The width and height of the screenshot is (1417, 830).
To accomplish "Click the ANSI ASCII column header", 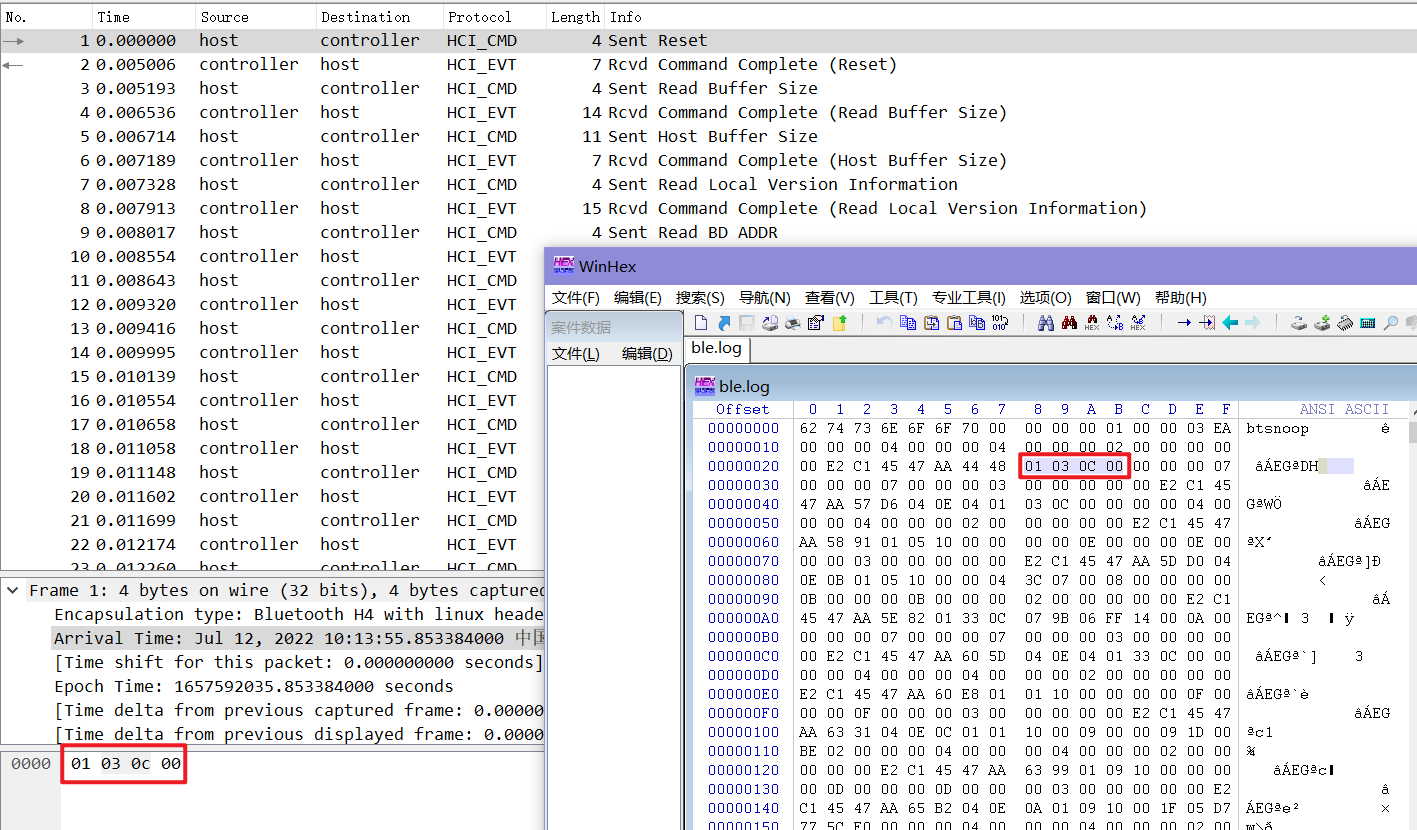I will 1344,409.
